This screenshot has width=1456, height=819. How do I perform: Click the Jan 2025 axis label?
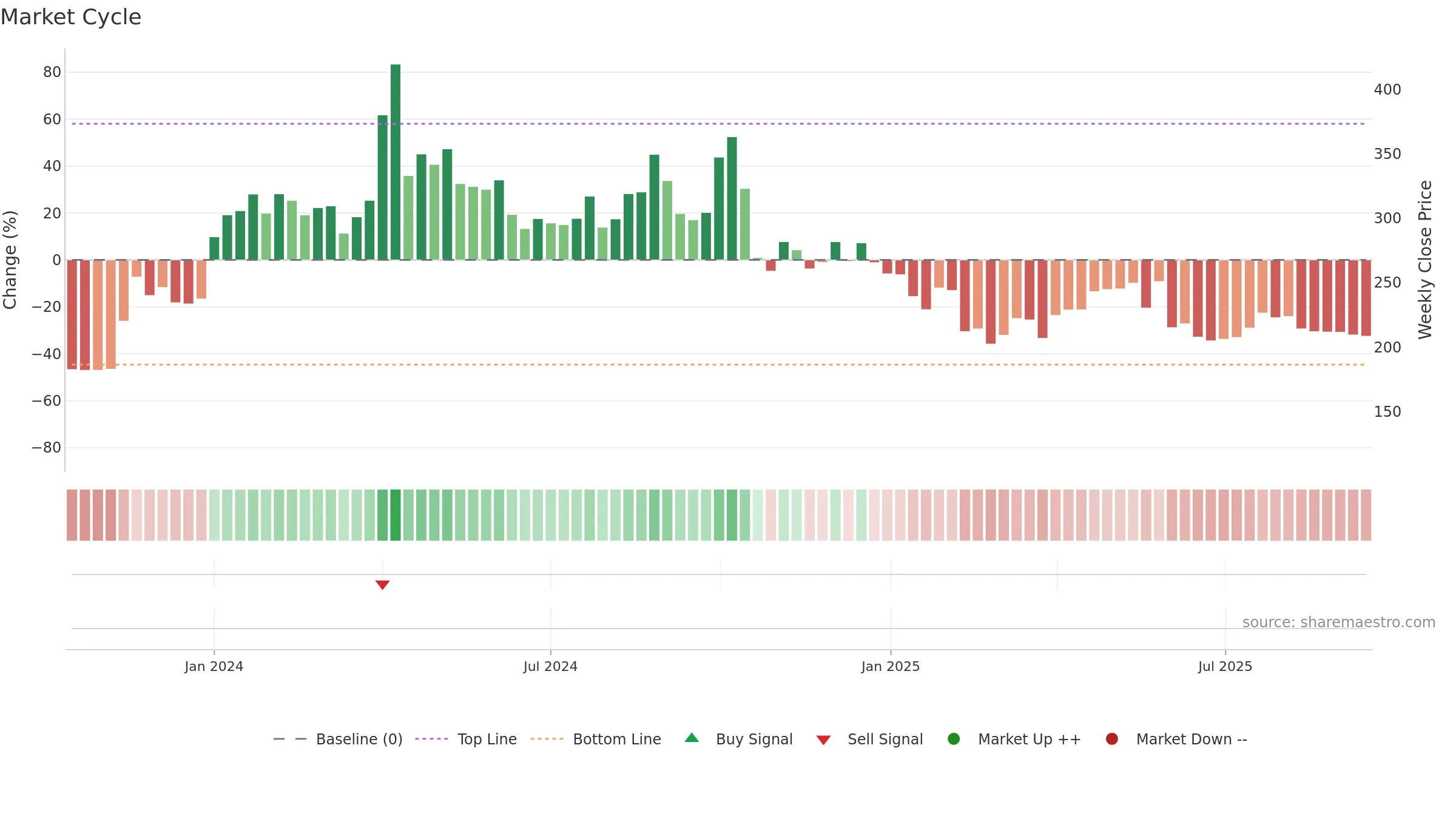[891, 667]
